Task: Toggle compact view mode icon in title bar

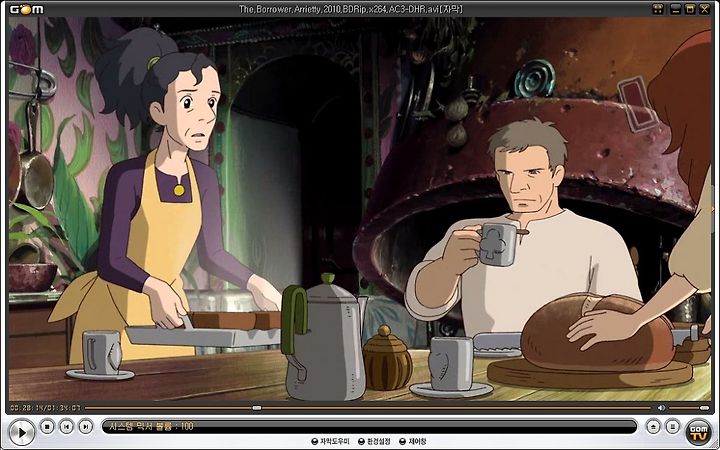Action: [x=658, y=9]
